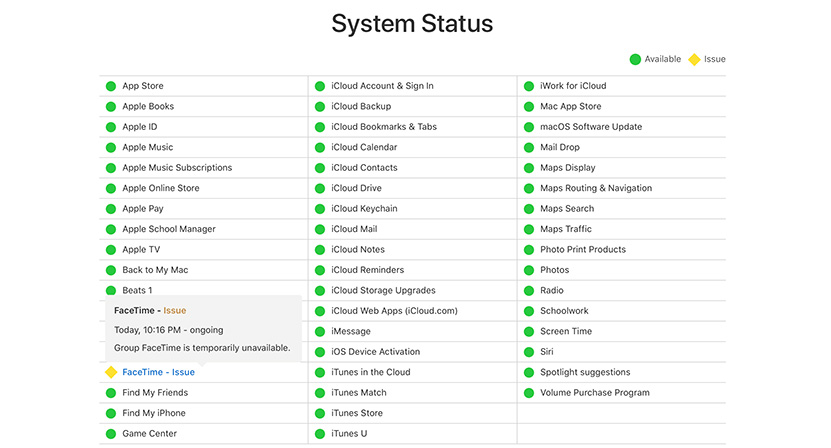Click the green dot beside Apple Pay
The width and height of the screenshot is (831, 448).
tap(111, 209)
